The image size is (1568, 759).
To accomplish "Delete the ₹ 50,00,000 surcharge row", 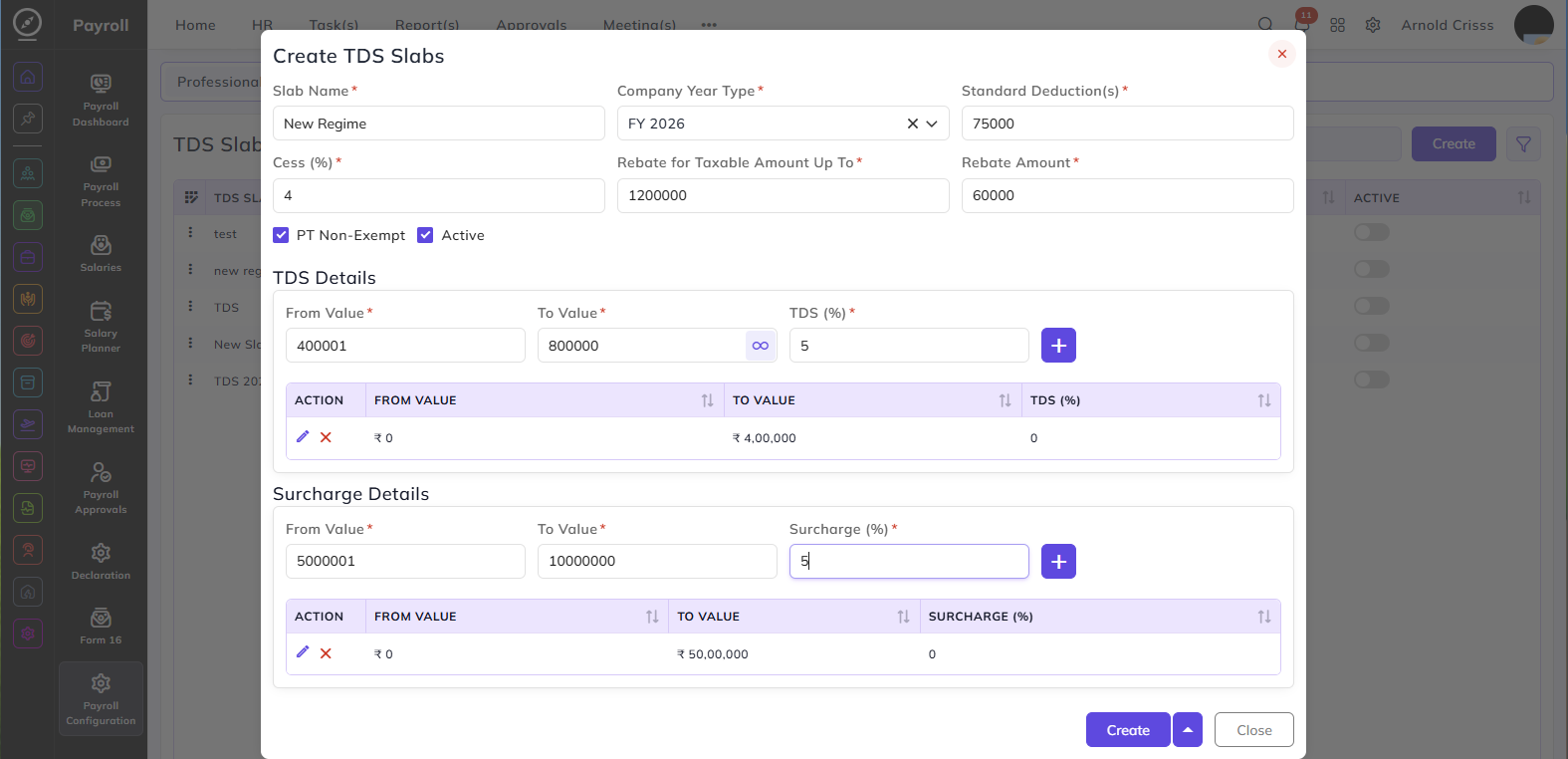I will 326,653.
